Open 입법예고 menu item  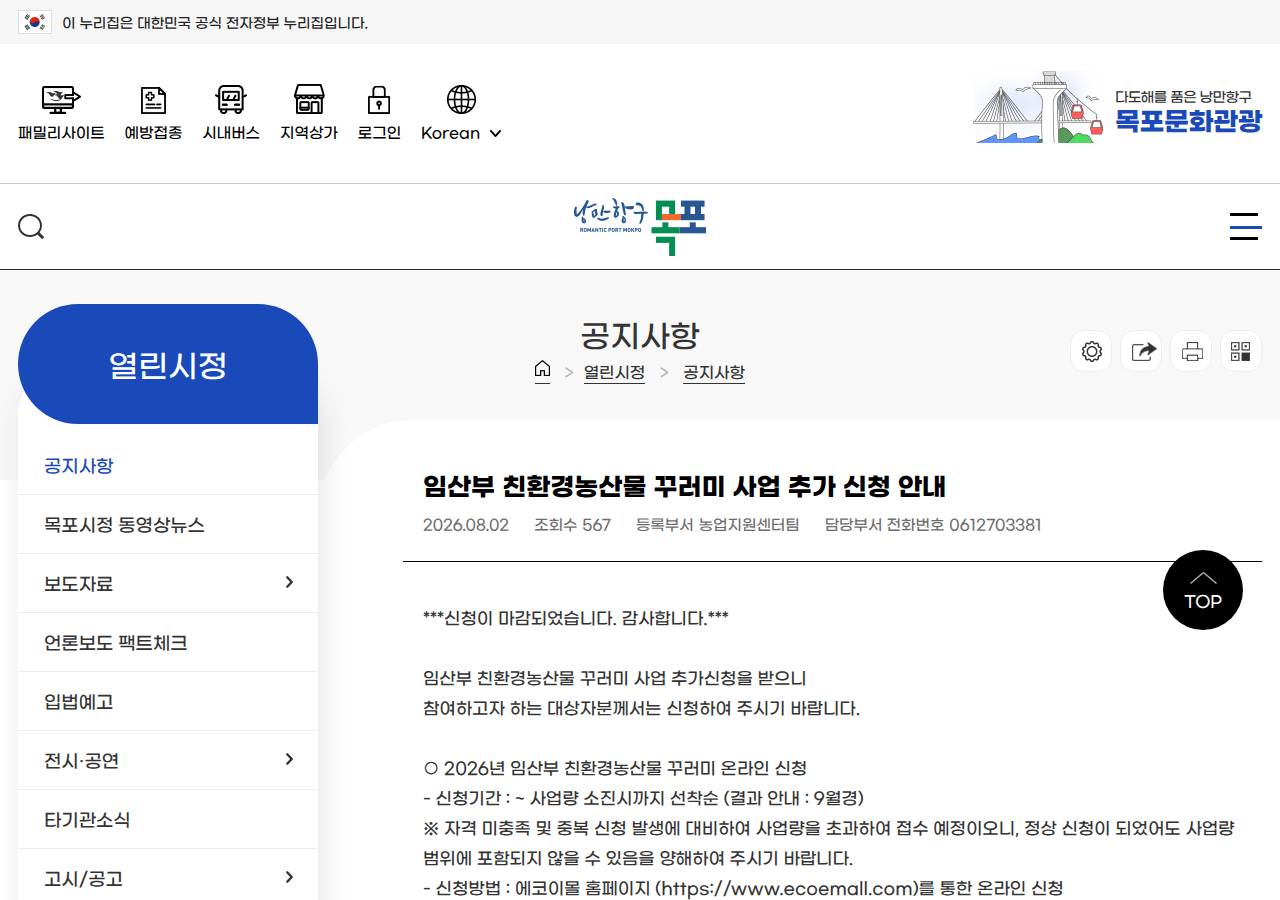(x=168, y=702)
